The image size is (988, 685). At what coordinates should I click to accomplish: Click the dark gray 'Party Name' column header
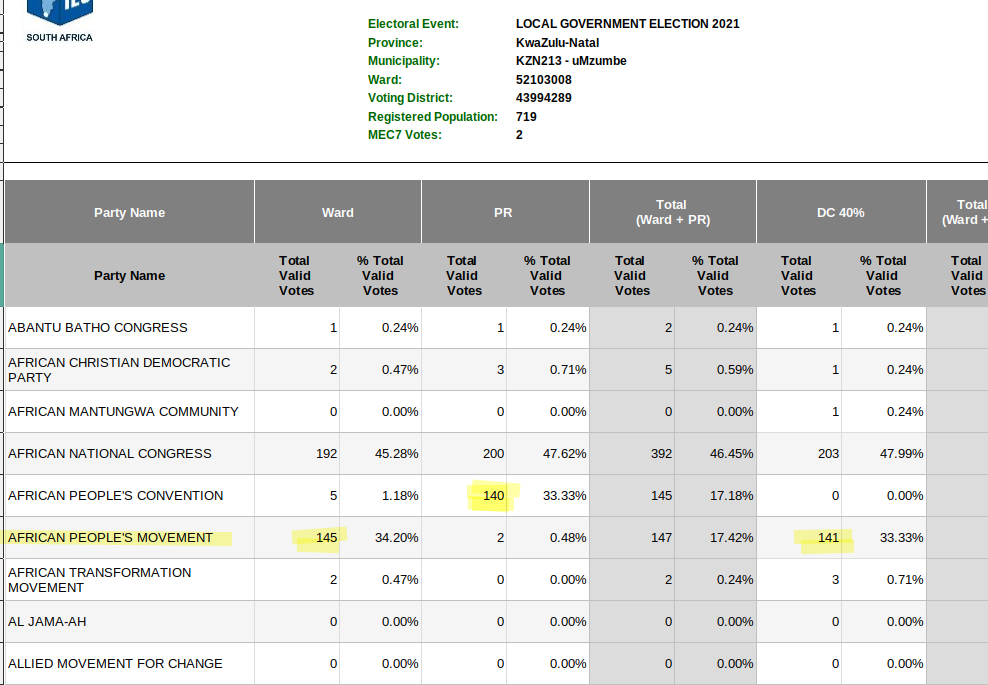[129, 212]
